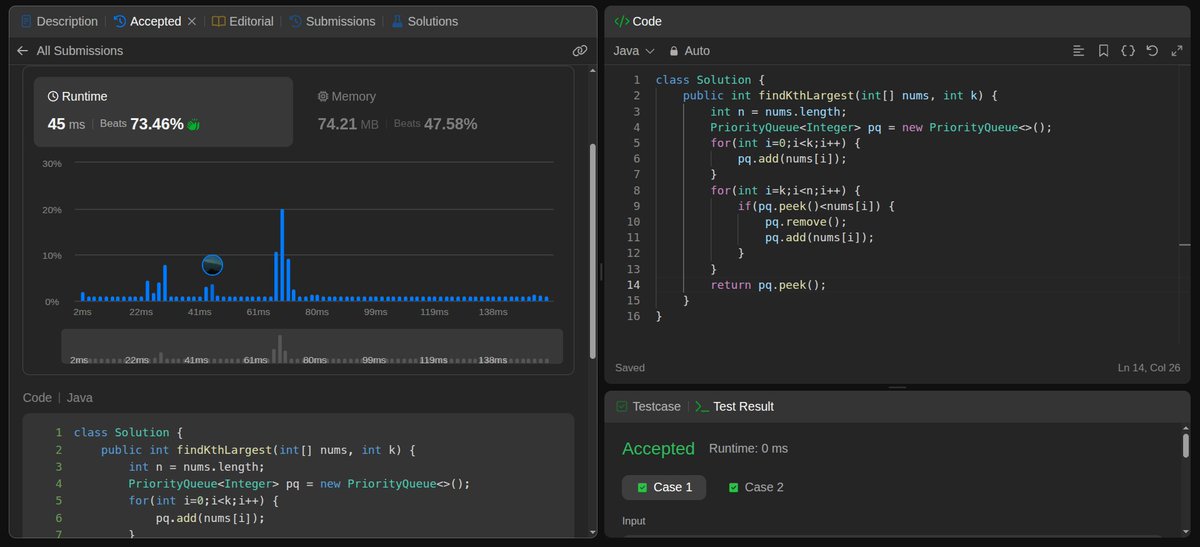Image resolution: width=1200 pixels, height=547 pixels.
Task: Click the back arrow icon
Action: tap(23, 50)
